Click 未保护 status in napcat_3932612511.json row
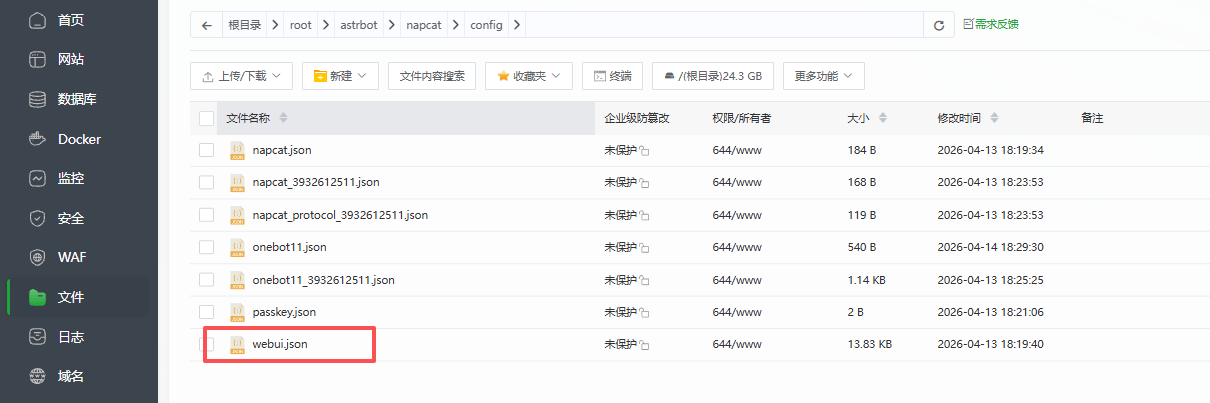The height and width of the screenshot is (403, 1210). pos(620,182)
